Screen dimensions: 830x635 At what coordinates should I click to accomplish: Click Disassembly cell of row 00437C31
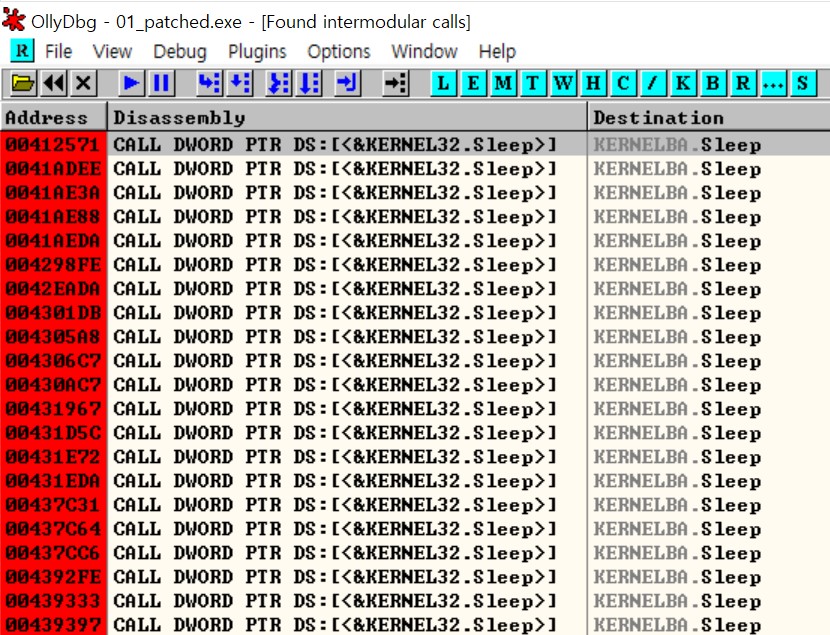(x=347, y=504)
